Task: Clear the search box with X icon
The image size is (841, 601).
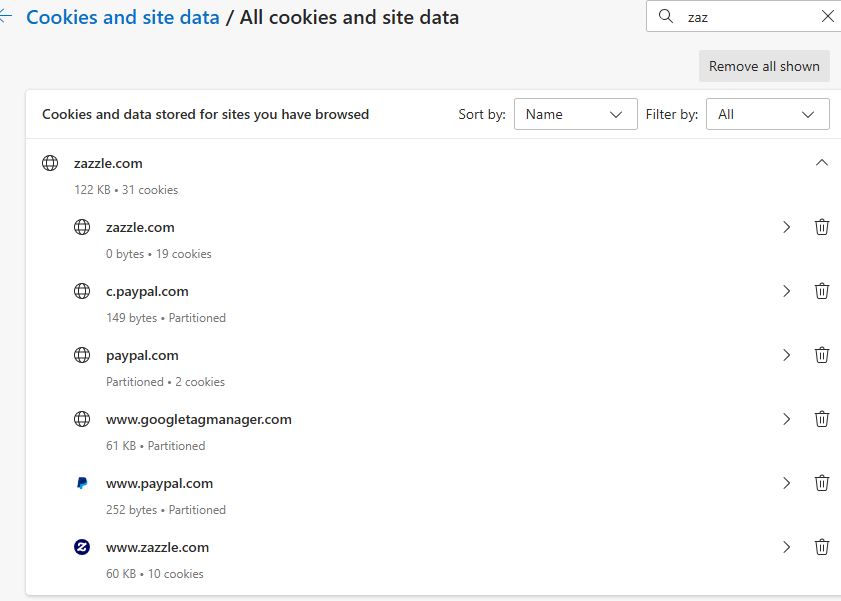Action: pos(828,17)
